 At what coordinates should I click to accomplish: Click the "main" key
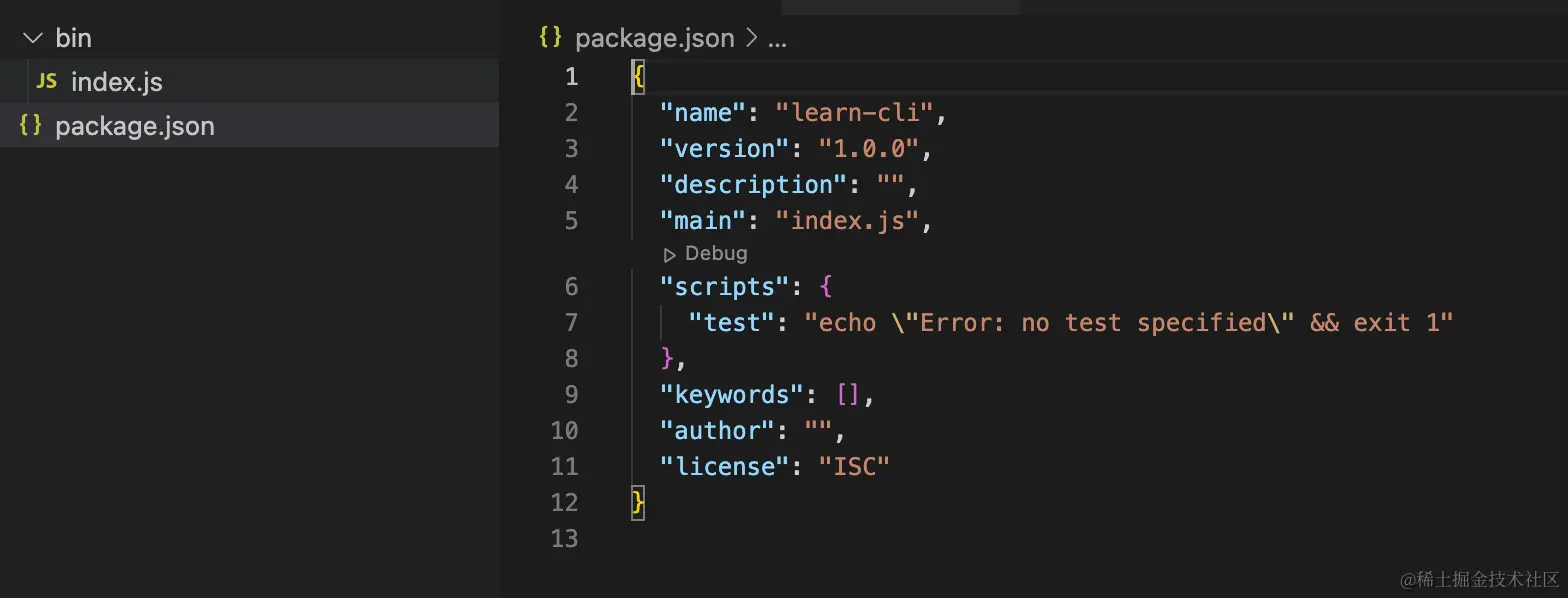coord(703,221)
